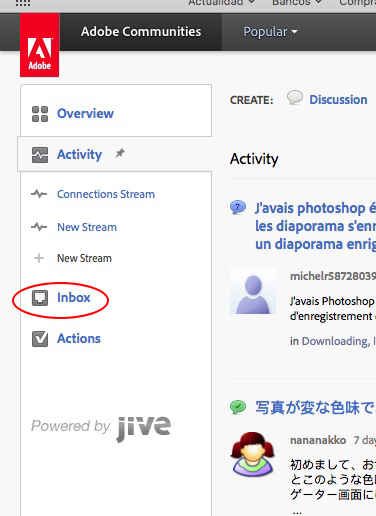Open the Bancos bookmarks dropdown
Image resolution: width=376 pixels, height=516 pixels.
click(x=297, y=3)
